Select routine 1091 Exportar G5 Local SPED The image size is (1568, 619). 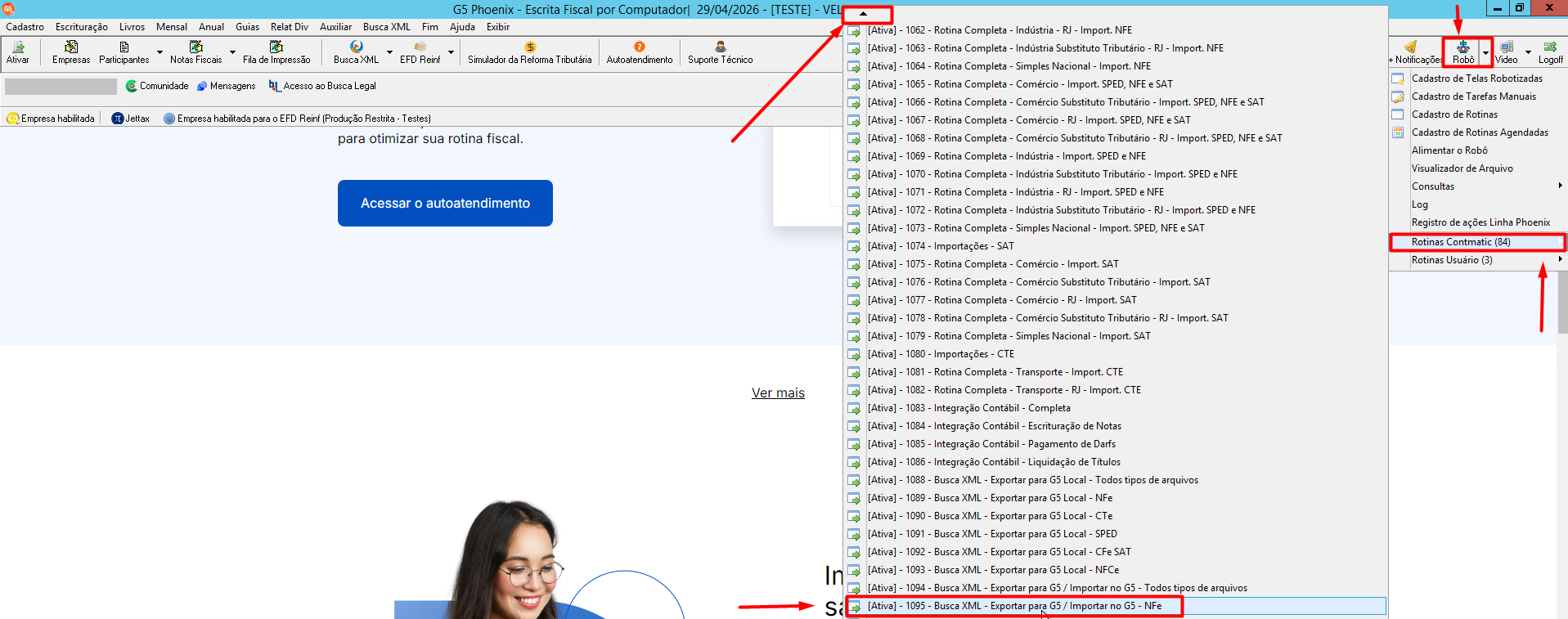click(x=1116, y=535)
